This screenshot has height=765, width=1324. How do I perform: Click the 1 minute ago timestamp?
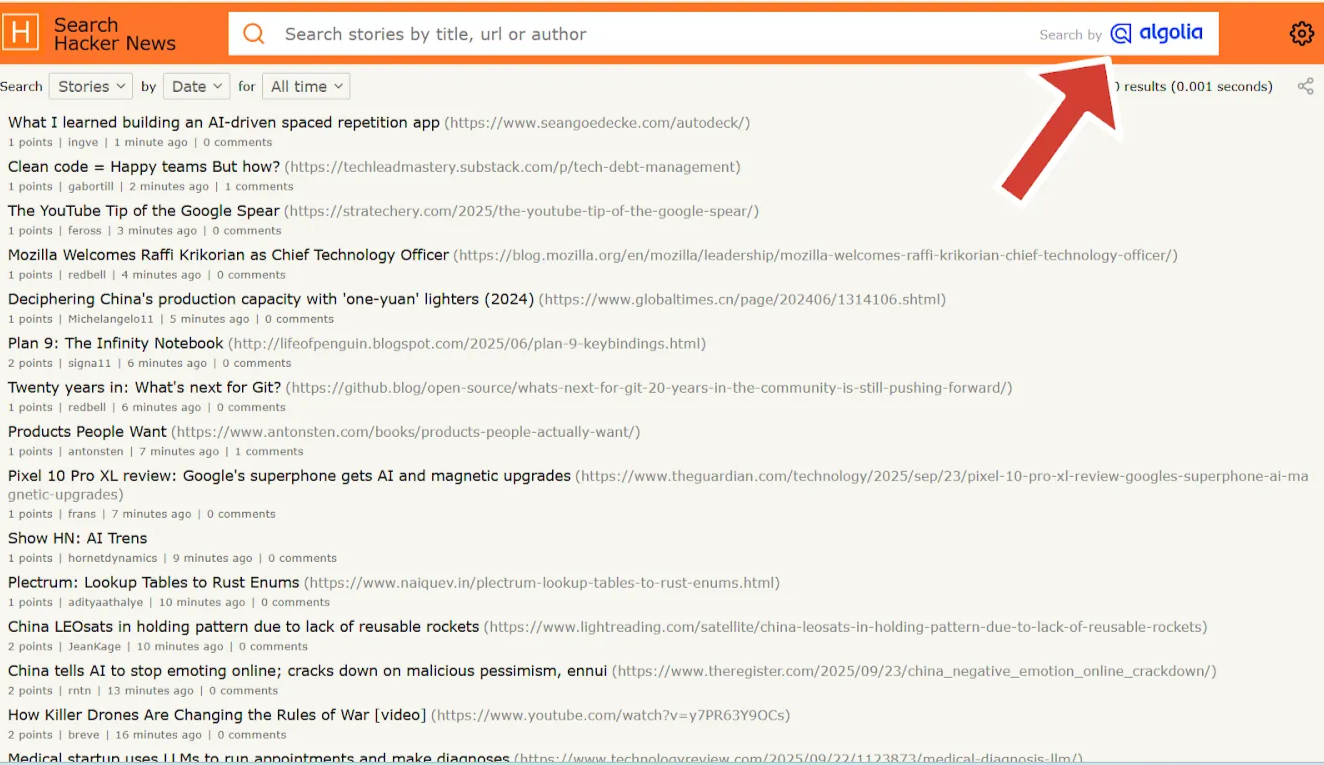pos(150,142)
